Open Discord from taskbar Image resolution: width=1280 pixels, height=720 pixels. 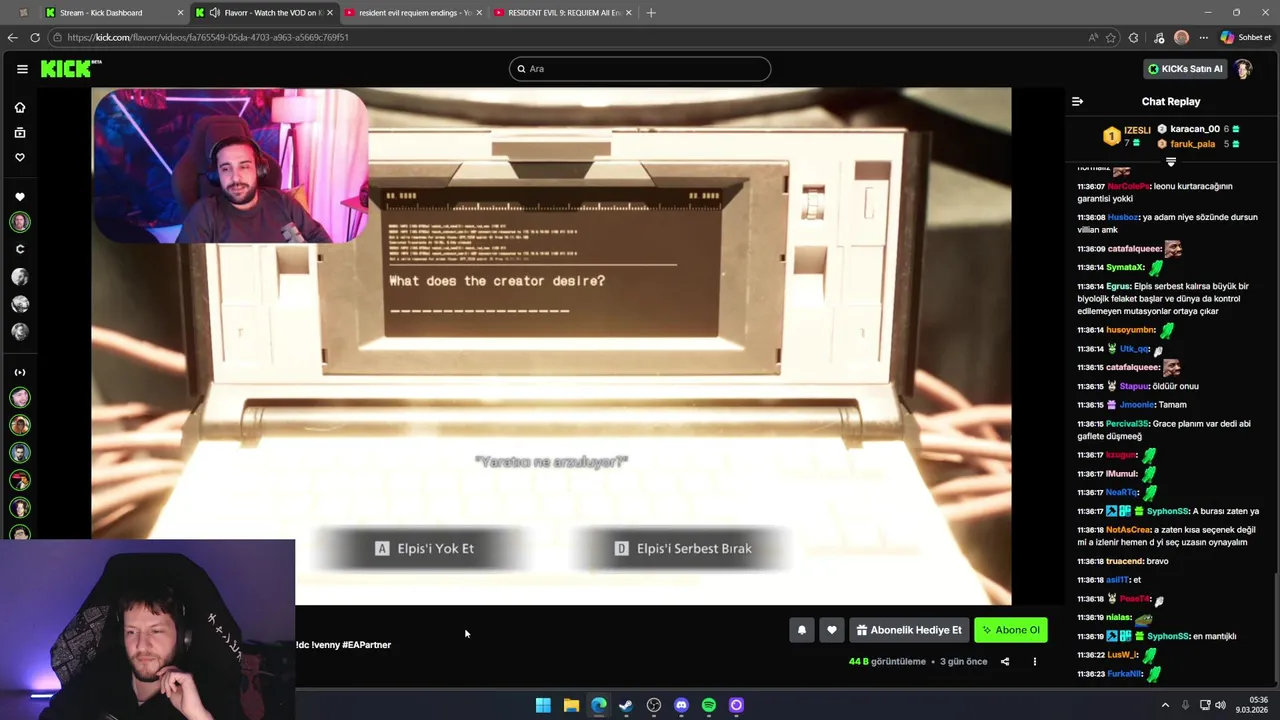click(x=681, y=705)
